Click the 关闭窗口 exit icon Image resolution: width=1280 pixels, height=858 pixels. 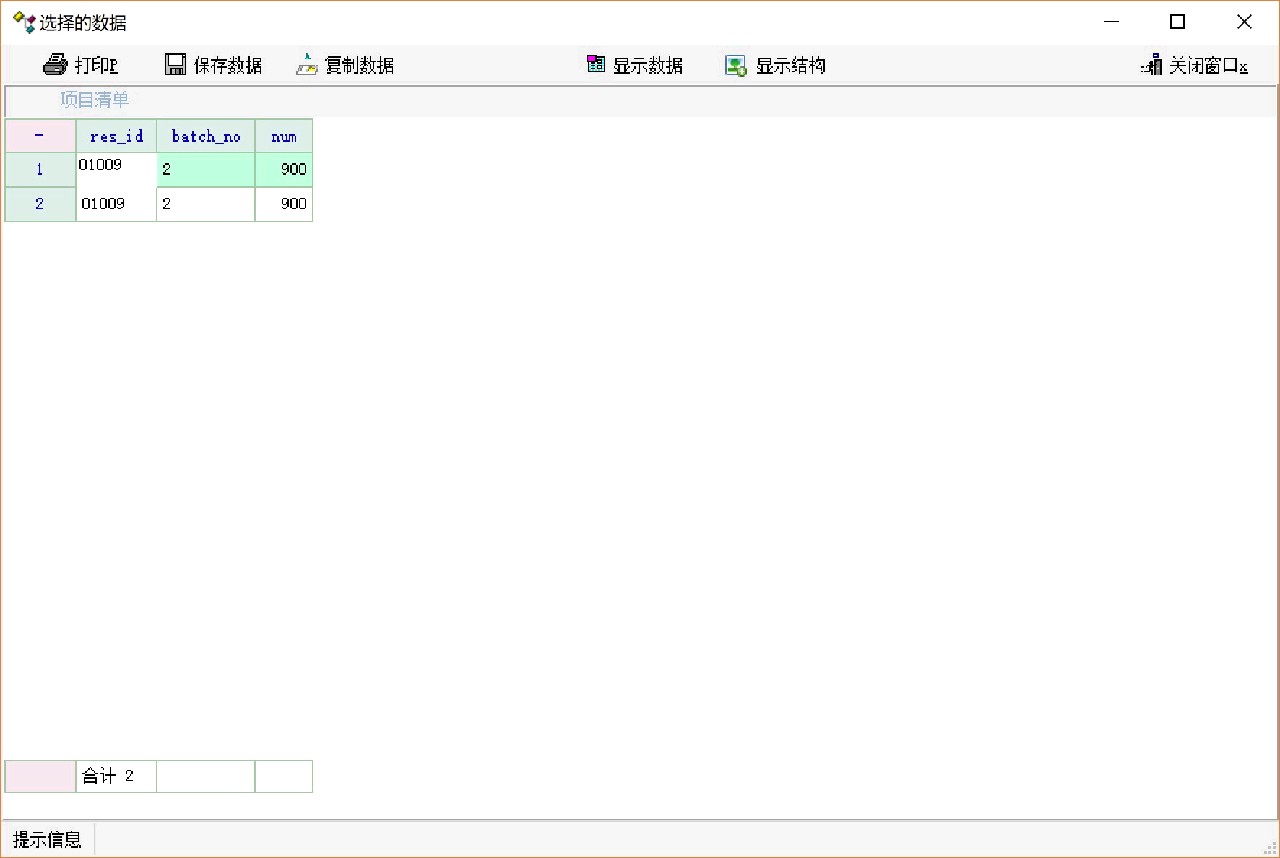[x=1151, y=65]
